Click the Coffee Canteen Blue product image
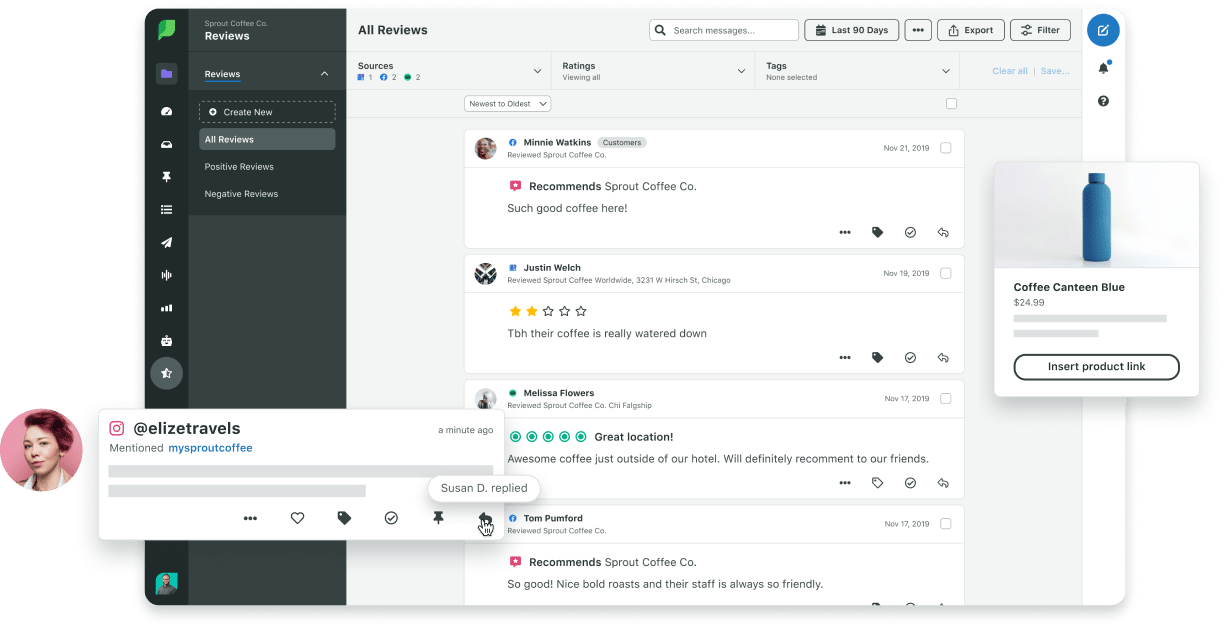This screenshot has height=626, width=1223. pyautogui.click(x=1096, y=215)
